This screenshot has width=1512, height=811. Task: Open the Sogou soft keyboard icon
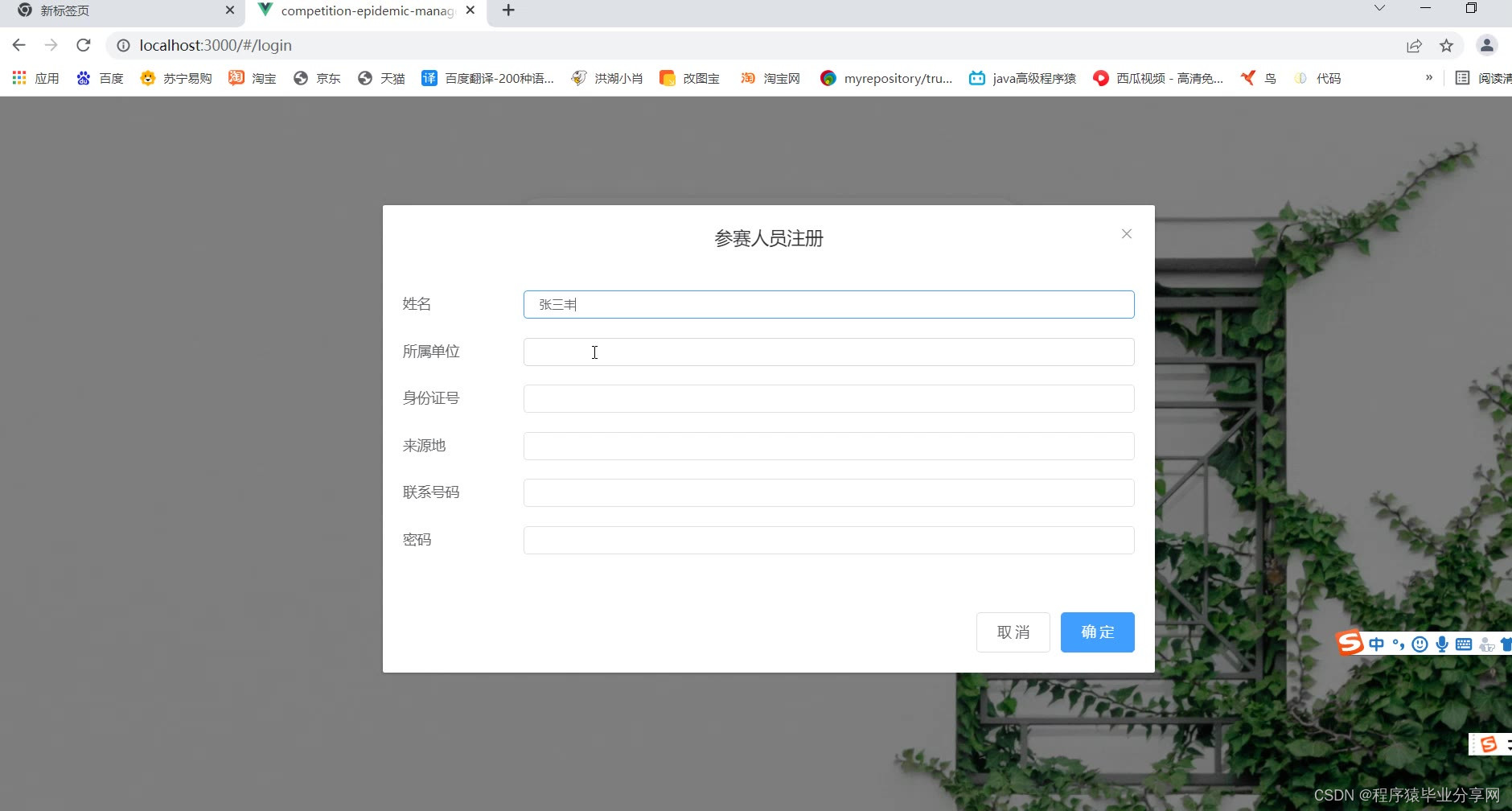[1464, 644]
